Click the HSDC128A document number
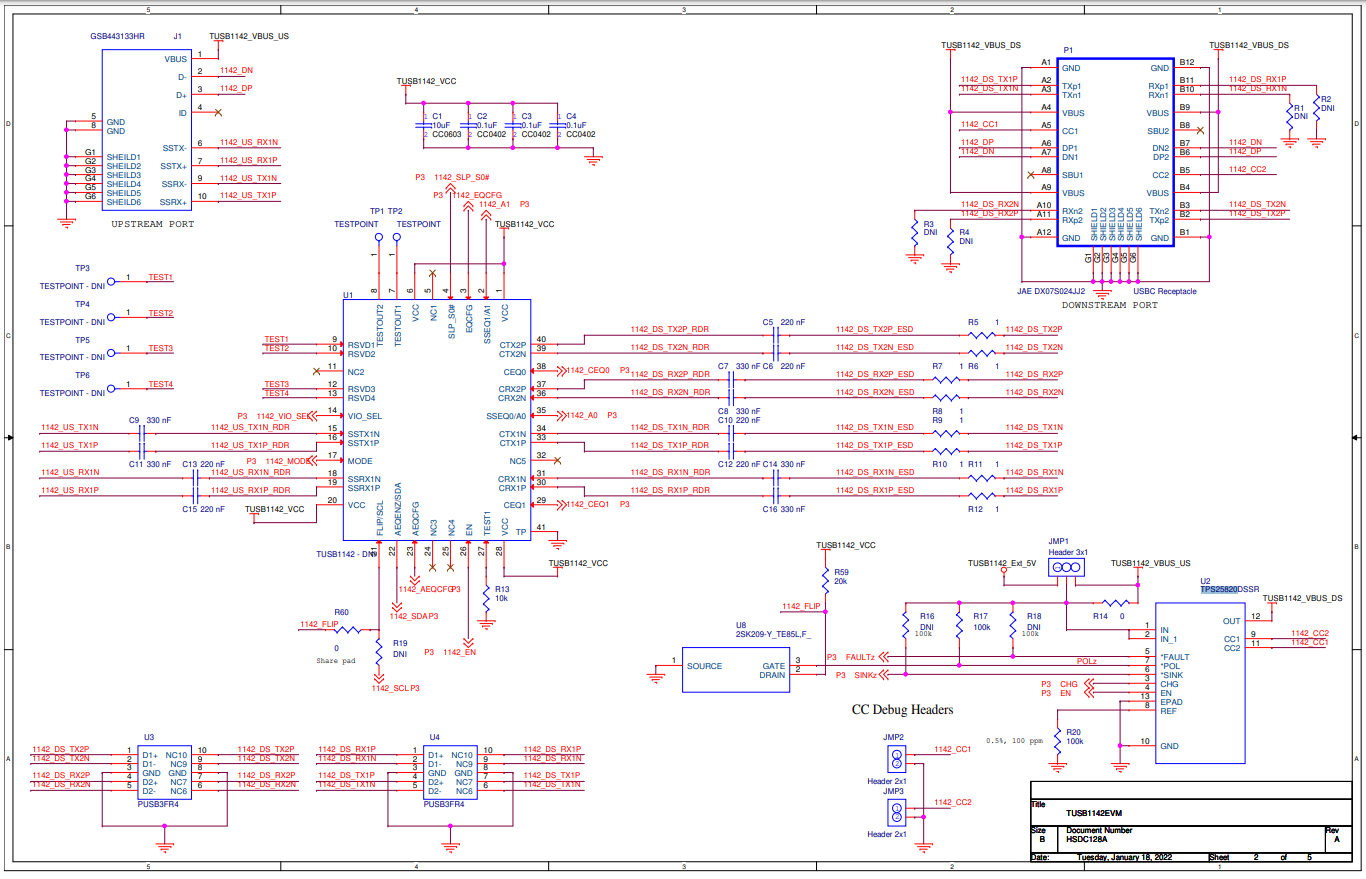This screenshot has height=879, width=1366. pos(1085,840)
